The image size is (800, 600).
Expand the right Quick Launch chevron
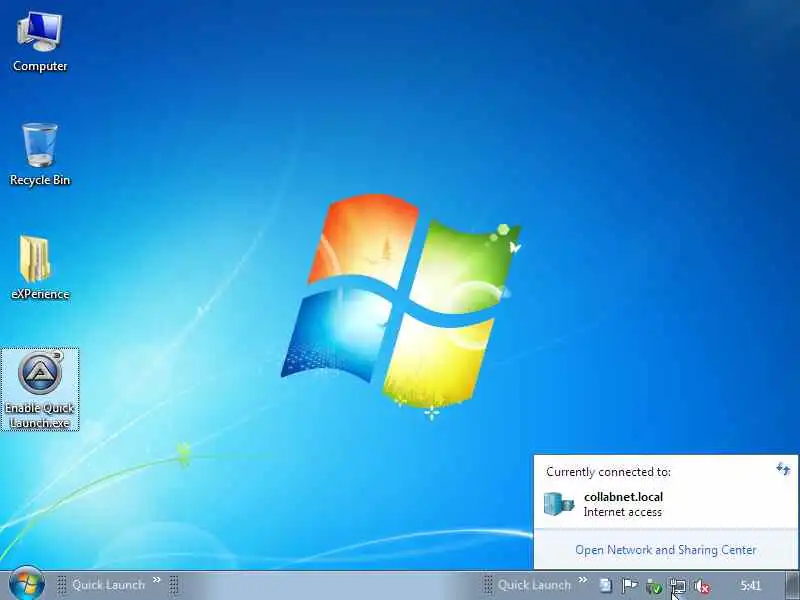pyautogui.click(x=582, y=580)
